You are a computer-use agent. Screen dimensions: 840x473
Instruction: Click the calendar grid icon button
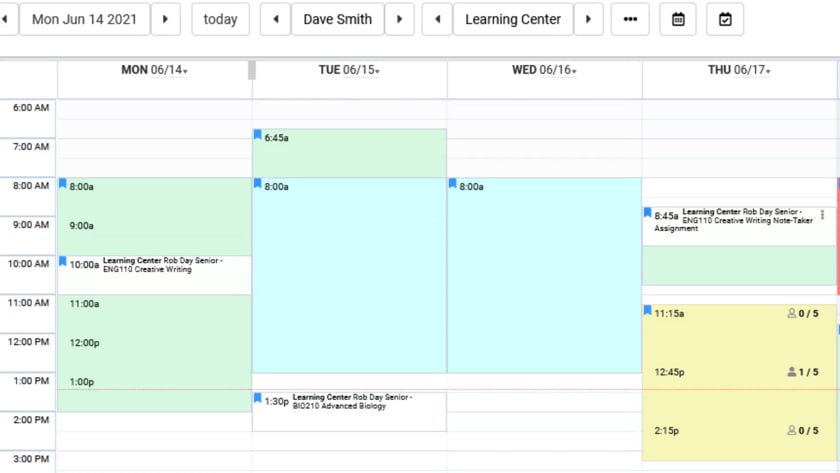pos(678,19)
